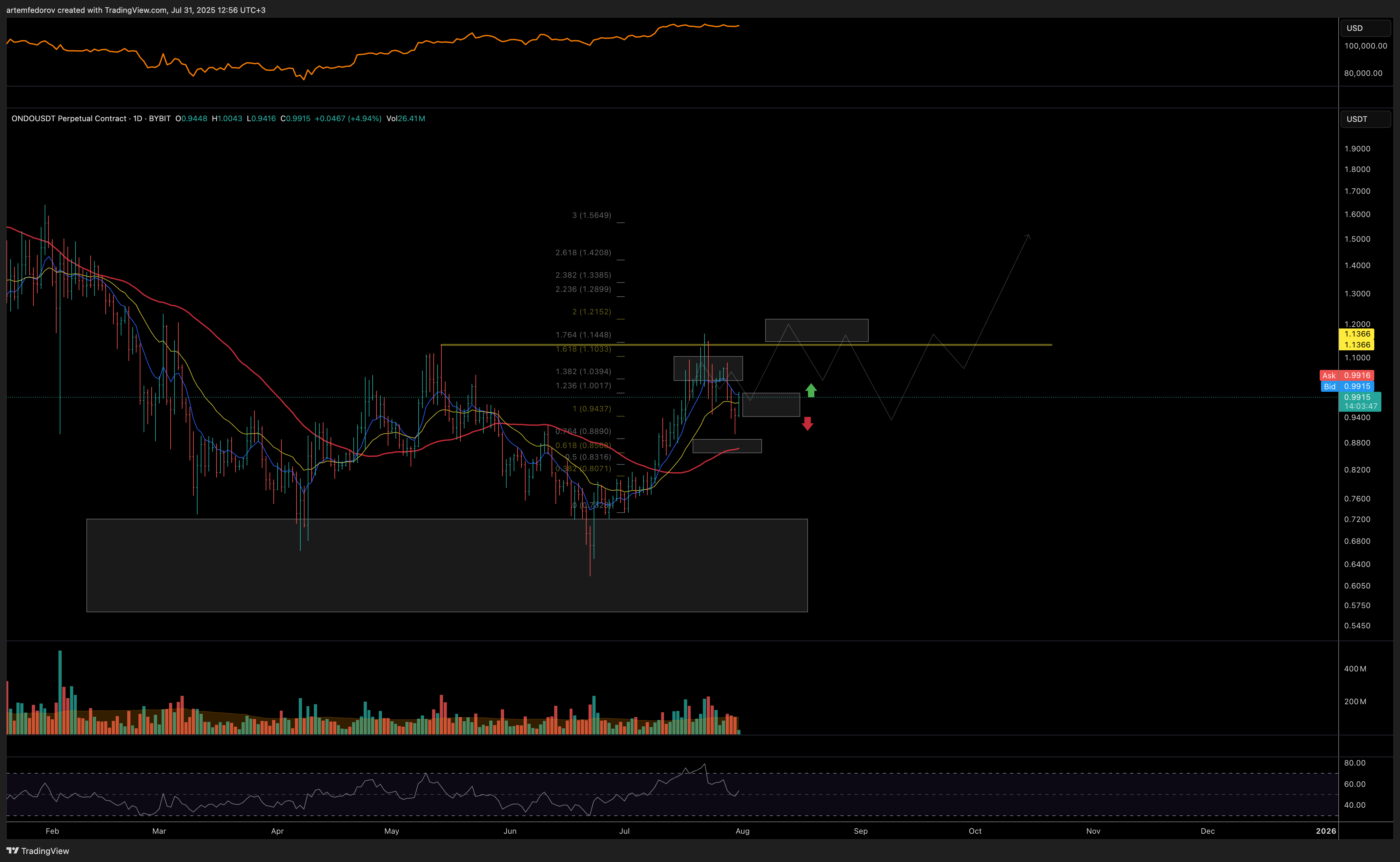Click the open value O0.9448
The height and width of the screenshot is (862, 1400).
coord(191,119)
